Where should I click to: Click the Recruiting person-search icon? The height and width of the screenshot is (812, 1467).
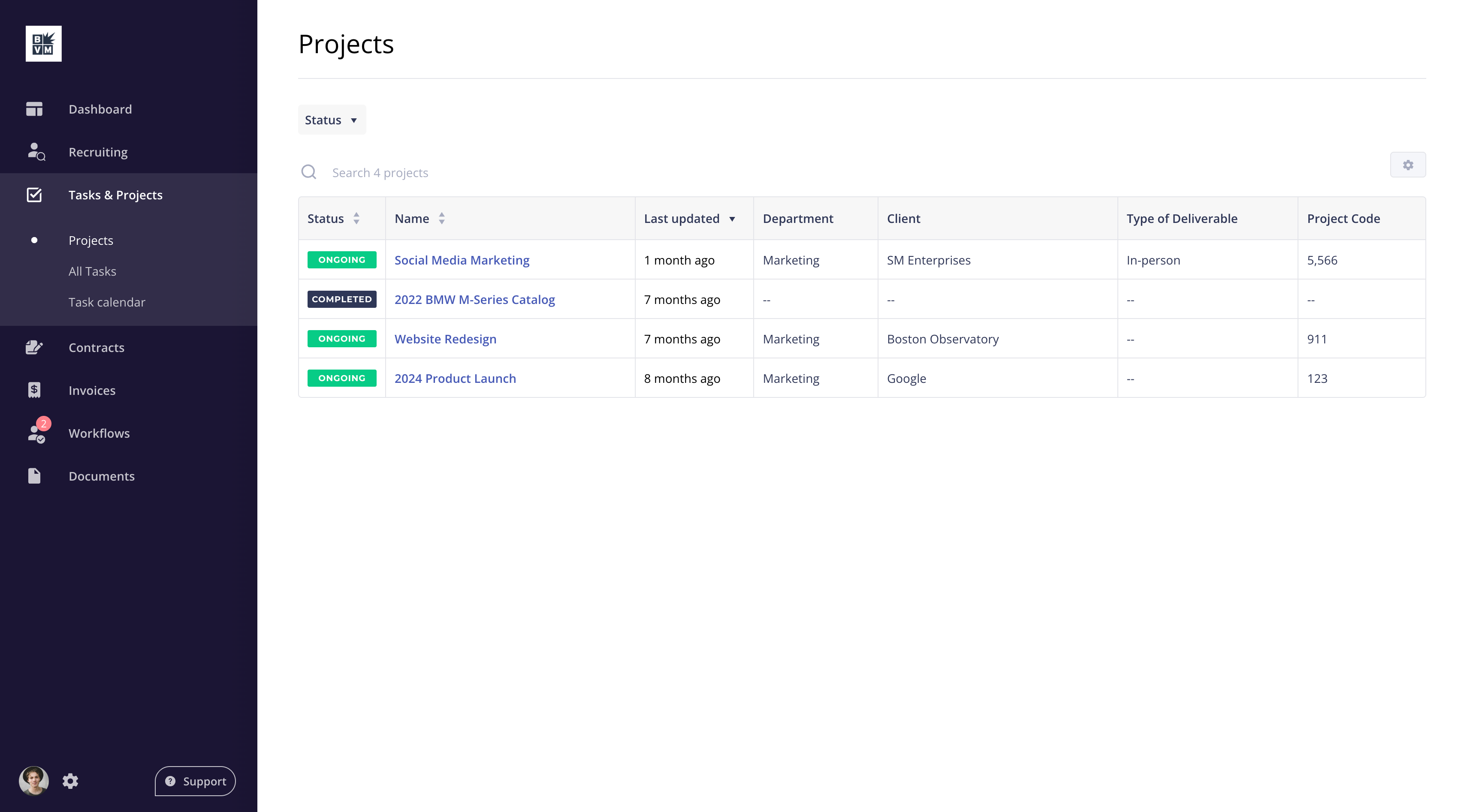[x=36, y=152]
